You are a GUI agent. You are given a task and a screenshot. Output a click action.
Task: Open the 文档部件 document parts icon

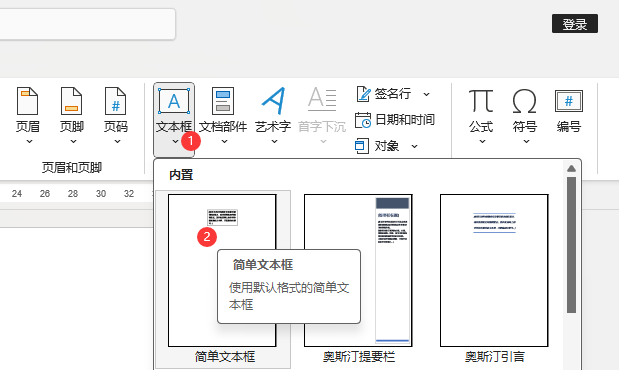point(223,101)
